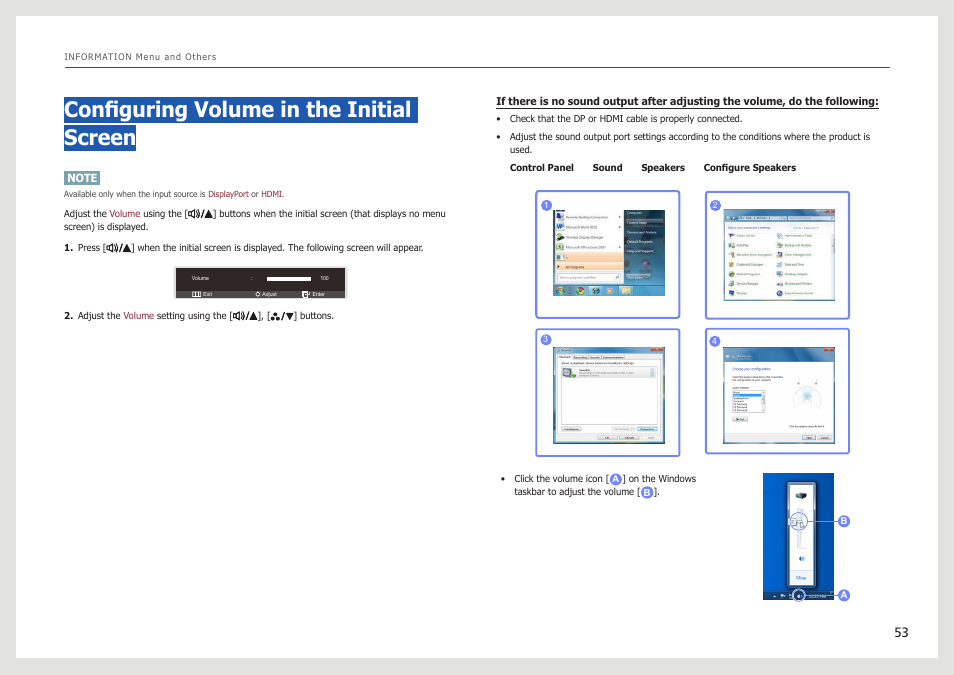Click the Playback tab in Sound dialog image
Viewport: 954px width, 675px height.
tap(565, 357)
